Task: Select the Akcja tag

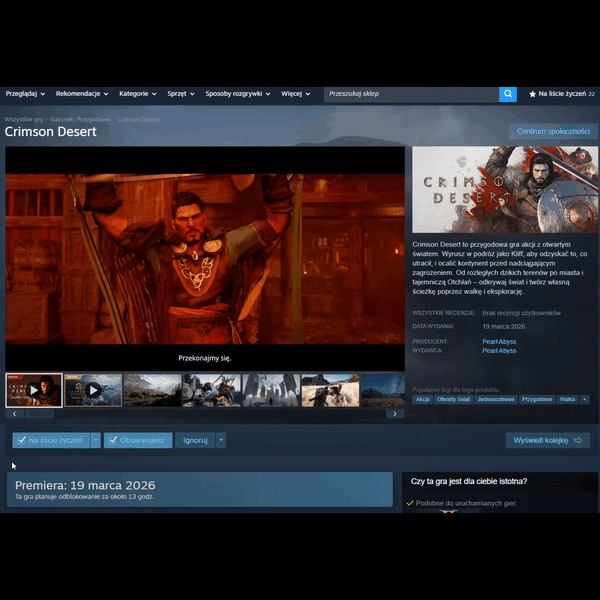Action: (x=422, y=399)
